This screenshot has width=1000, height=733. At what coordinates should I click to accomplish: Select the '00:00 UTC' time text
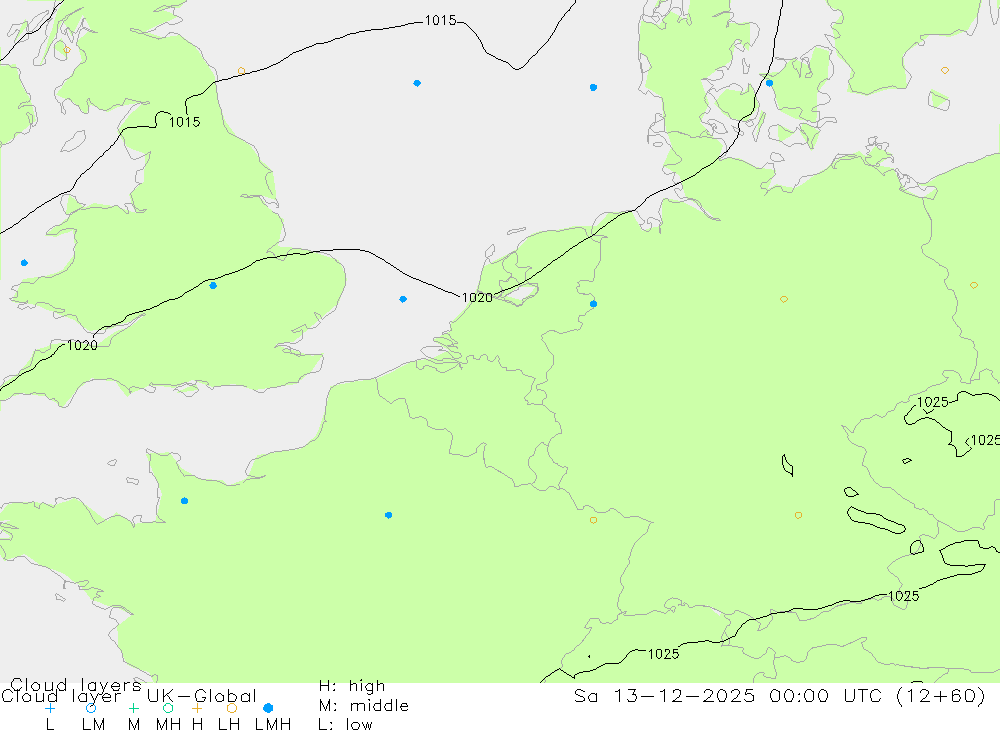pos(827,695)
